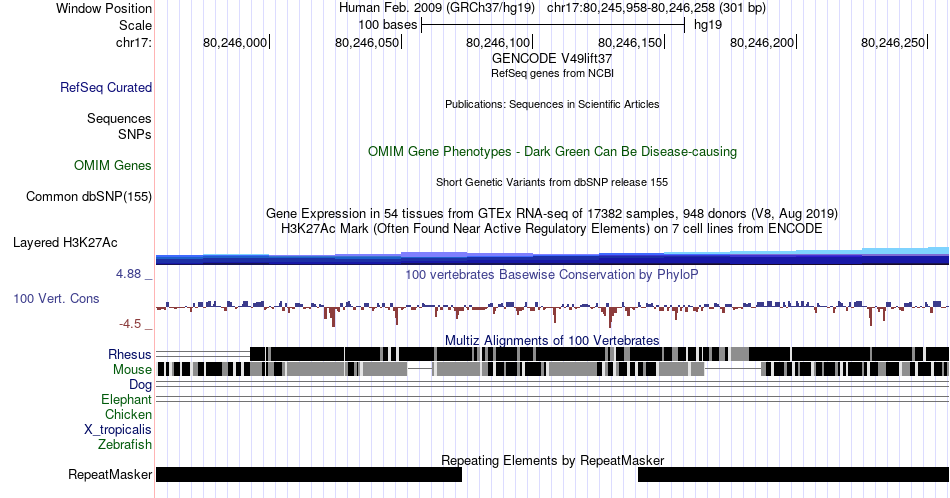Click the '100 bases' scale bar label
The image size is (950, 498).
(x=388, y=25)
